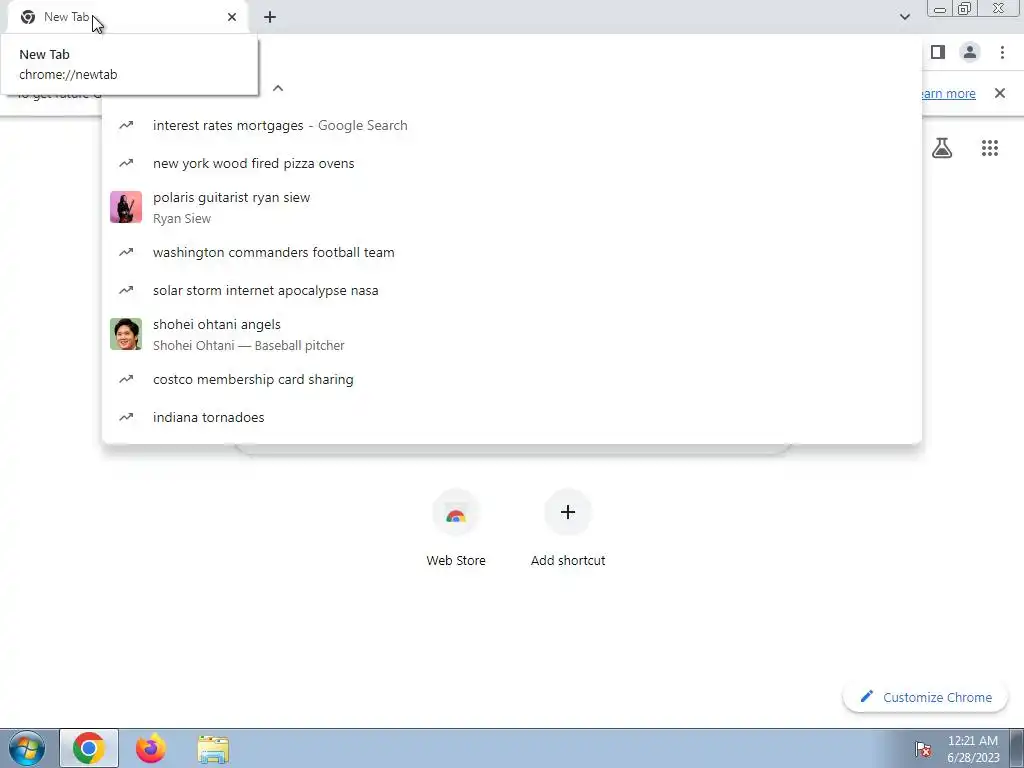
Task: Open the profile avatar icon
Action: click(970, 52)
